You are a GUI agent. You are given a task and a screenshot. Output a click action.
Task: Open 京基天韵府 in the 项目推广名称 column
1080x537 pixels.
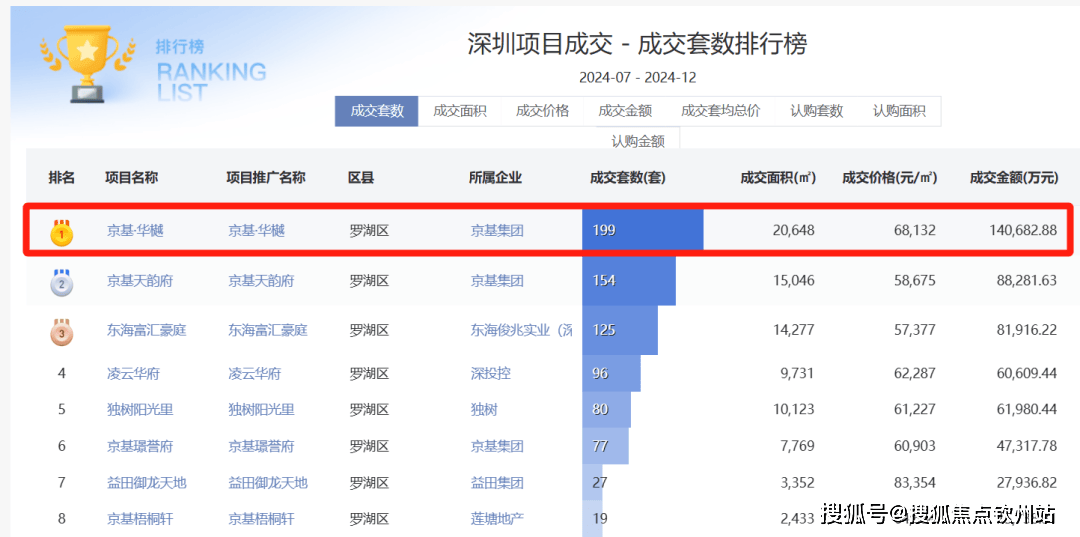click(x=261, y=281)
